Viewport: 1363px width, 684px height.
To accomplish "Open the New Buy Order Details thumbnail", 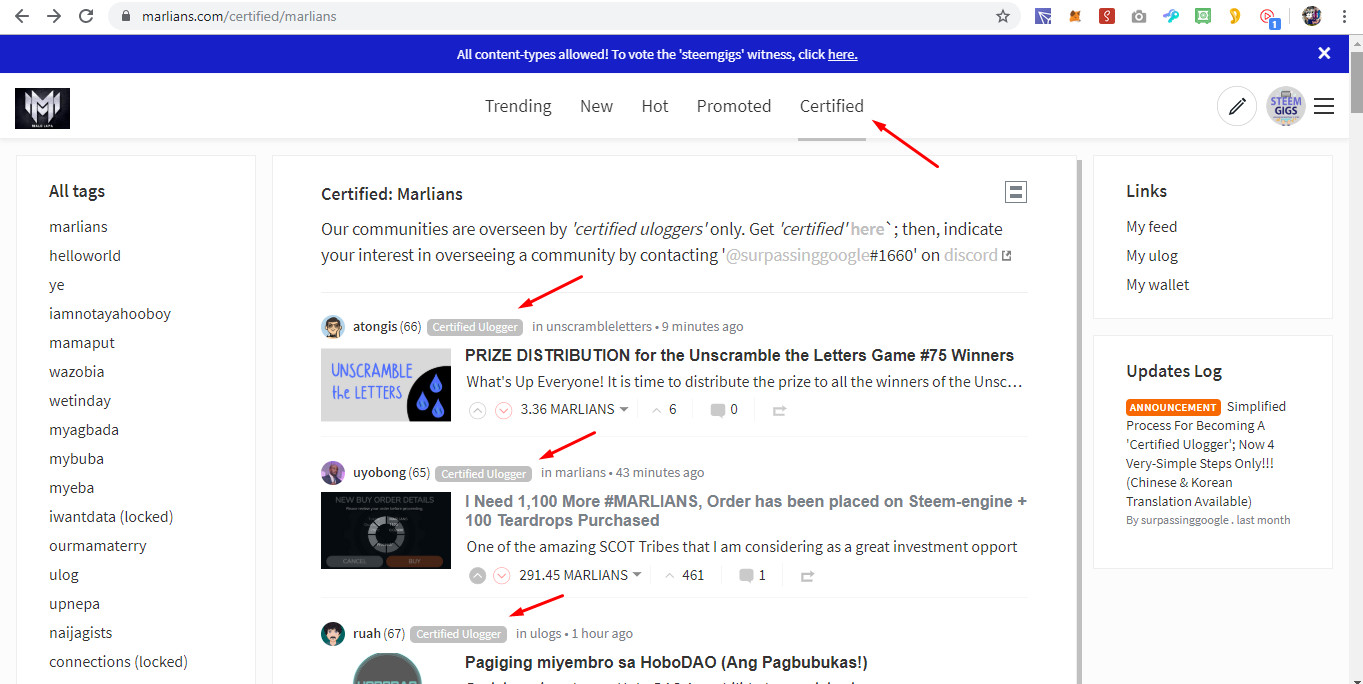I will pyautogui.click(x=386, y=530).
